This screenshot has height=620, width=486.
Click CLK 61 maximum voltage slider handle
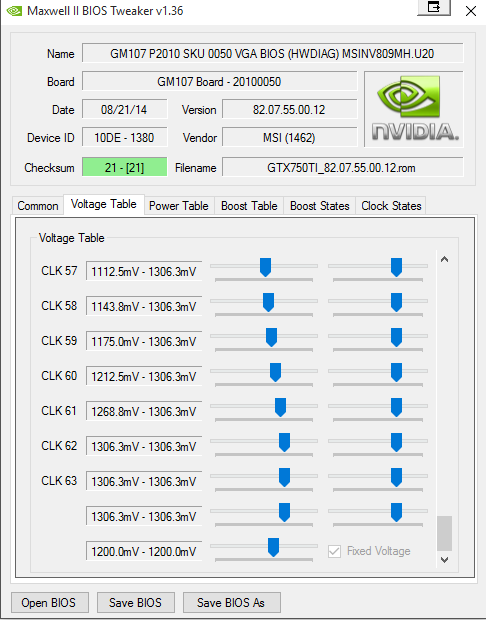(x=396, y=407)
